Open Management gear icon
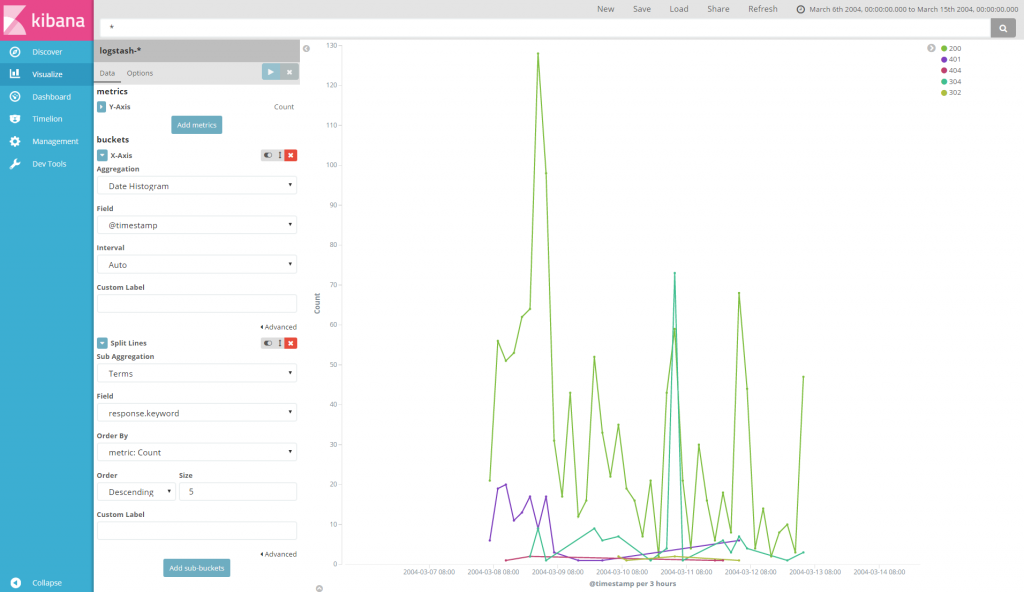The width and height of the screenshot is (1024, 592). coord(15,141)
